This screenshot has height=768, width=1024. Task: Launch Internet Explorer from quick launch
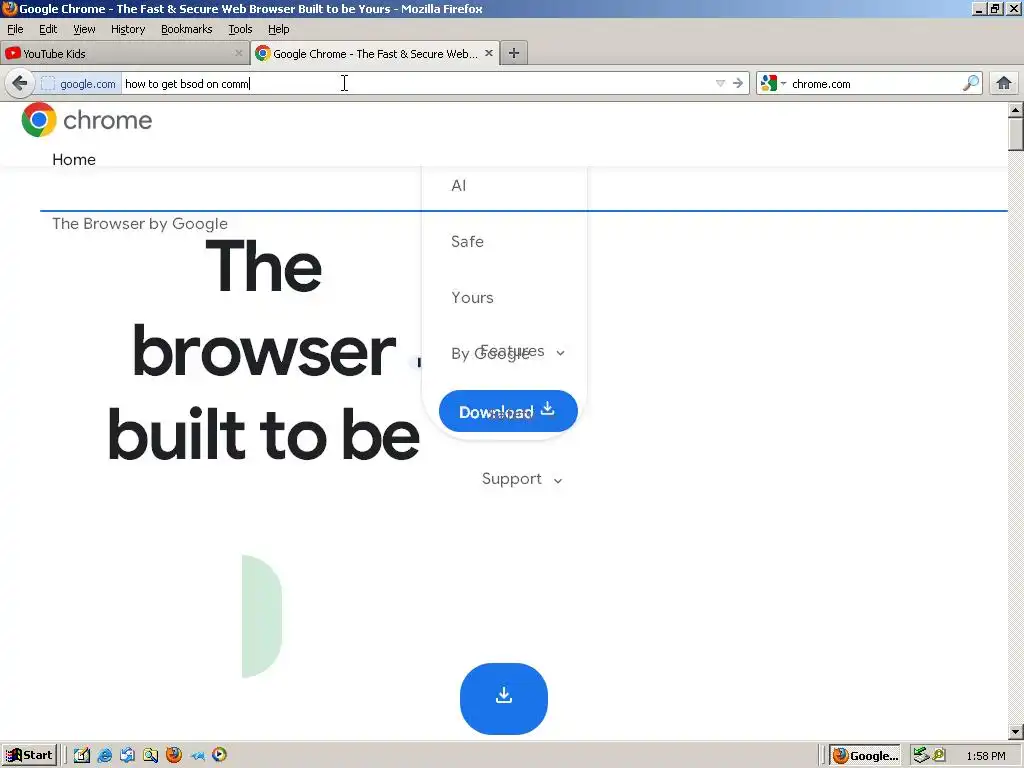104,755
